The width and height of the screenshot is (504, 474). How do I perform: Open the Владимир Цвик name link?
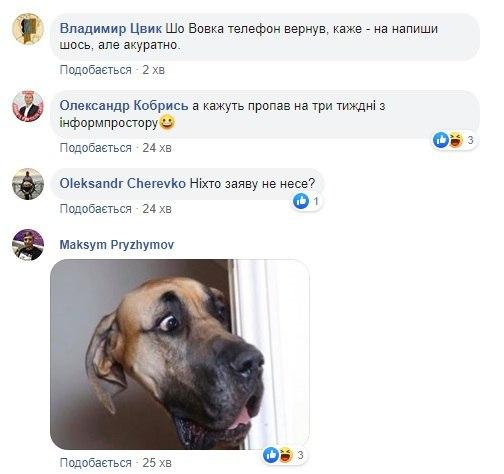click(x=111, y=29)
